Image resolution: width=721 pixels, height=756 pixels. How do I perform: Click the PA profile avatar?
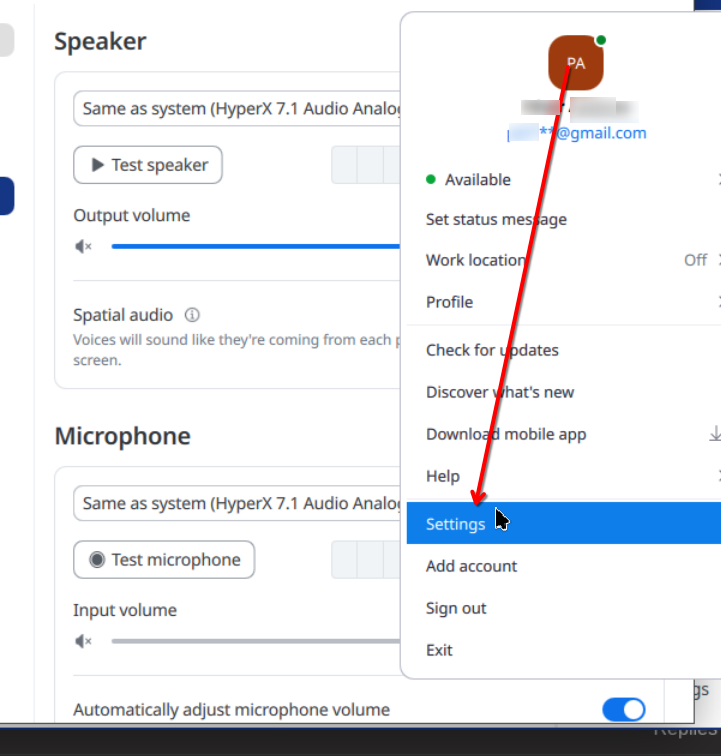[x=575, y=63]
